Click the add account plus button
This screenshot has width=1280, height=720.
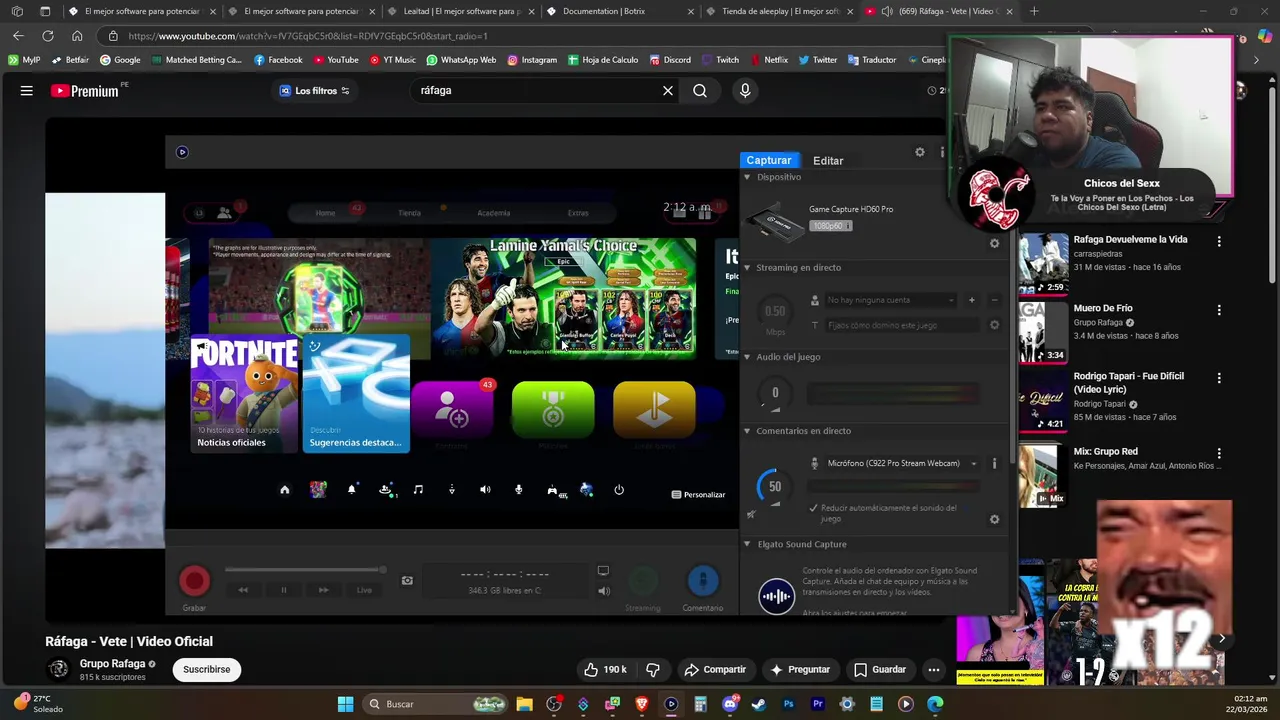(x=971, y=300)
